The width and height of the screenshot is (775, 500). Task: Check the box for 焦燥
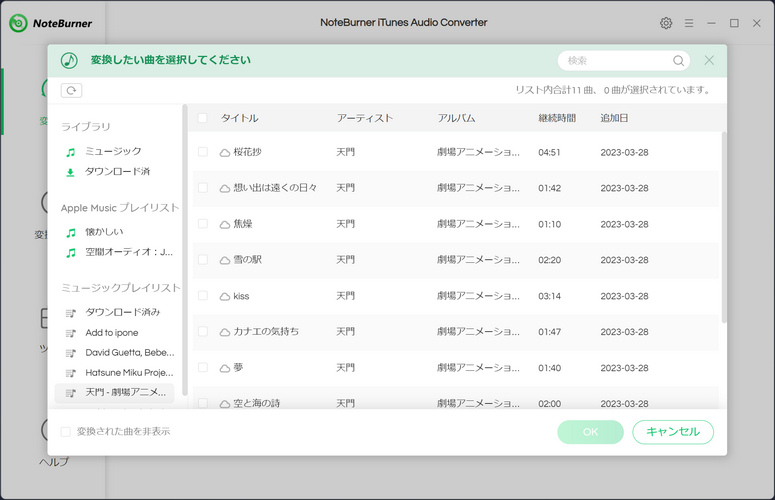tap(203, 223)
